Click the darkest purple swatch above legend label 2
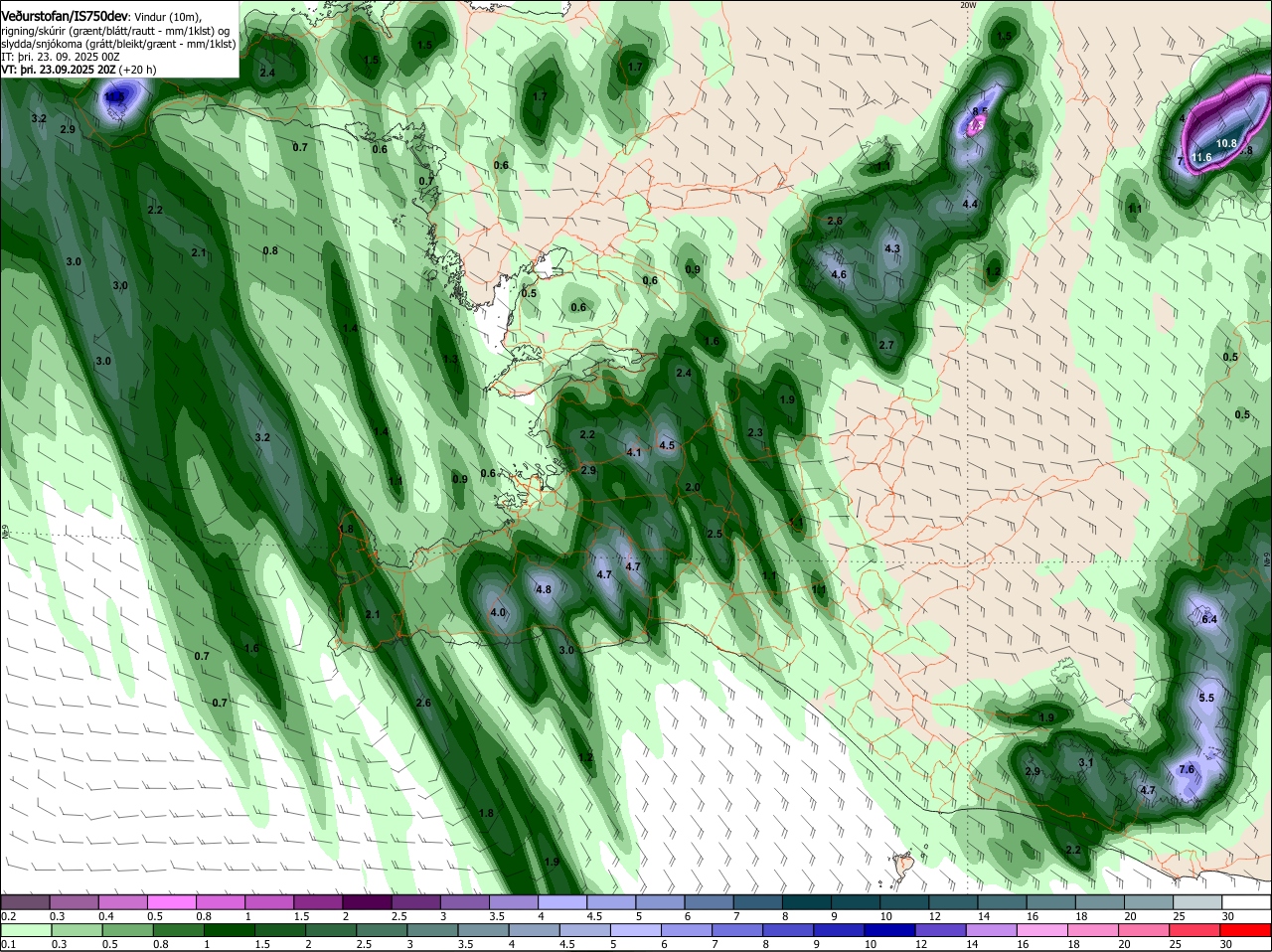The image size is (1272, 952). pos(366,902)
